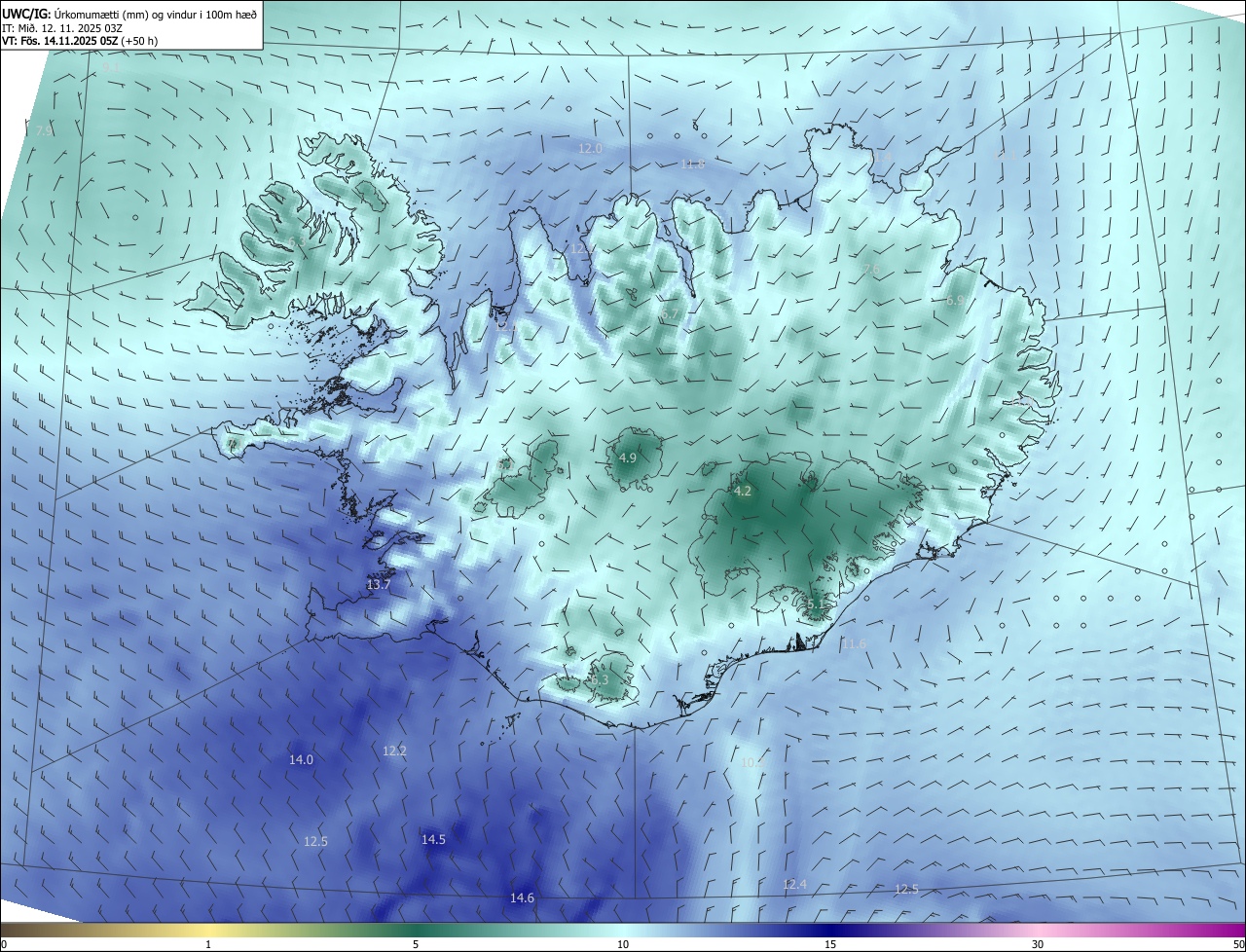Click the 4.9 value on Hofsjökull glacier
The width and height of the screenshot is (1246, 952).
coord(628,458)
